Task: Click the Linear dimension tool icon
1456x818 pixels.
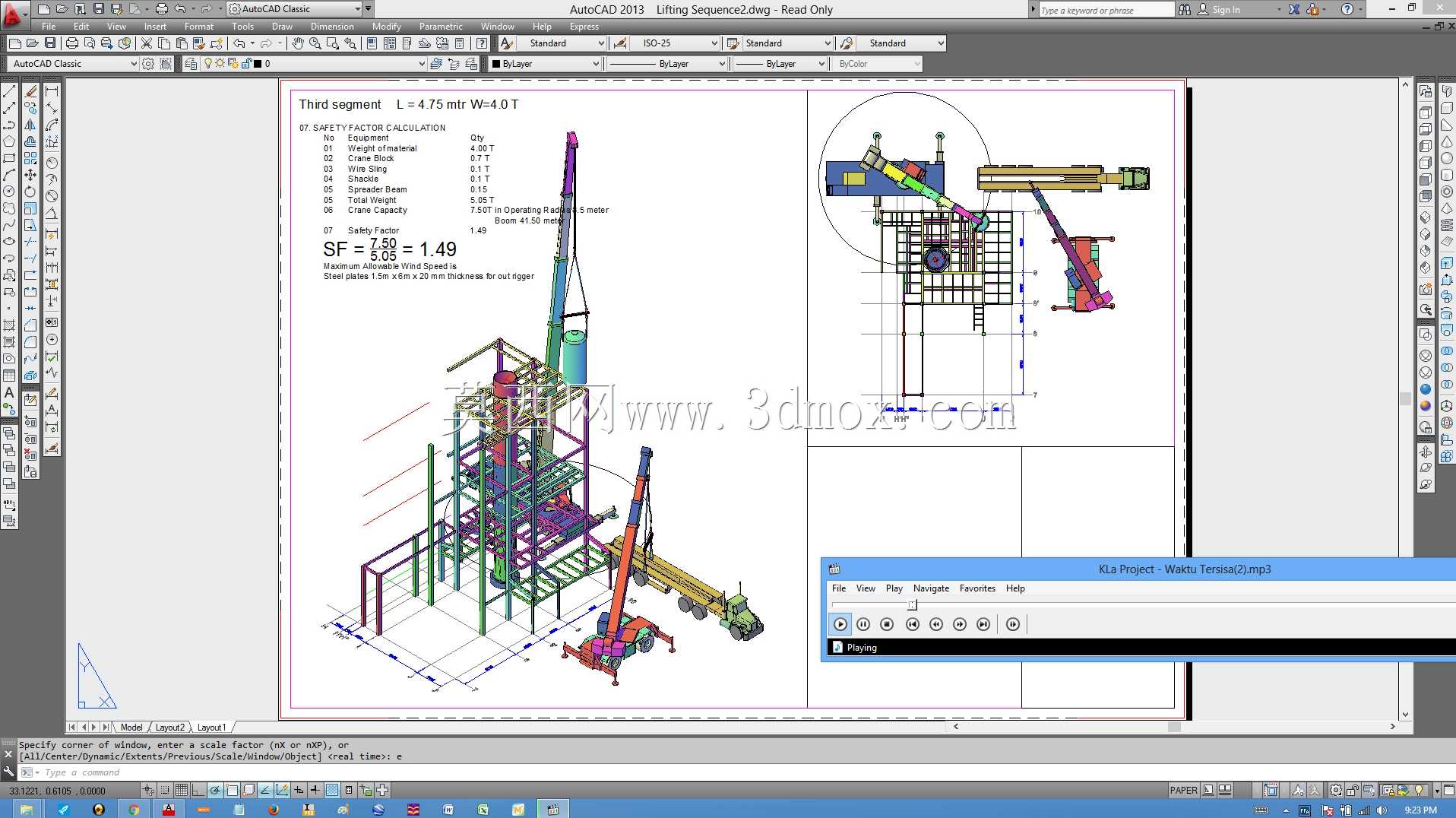Action: [52, 91]
